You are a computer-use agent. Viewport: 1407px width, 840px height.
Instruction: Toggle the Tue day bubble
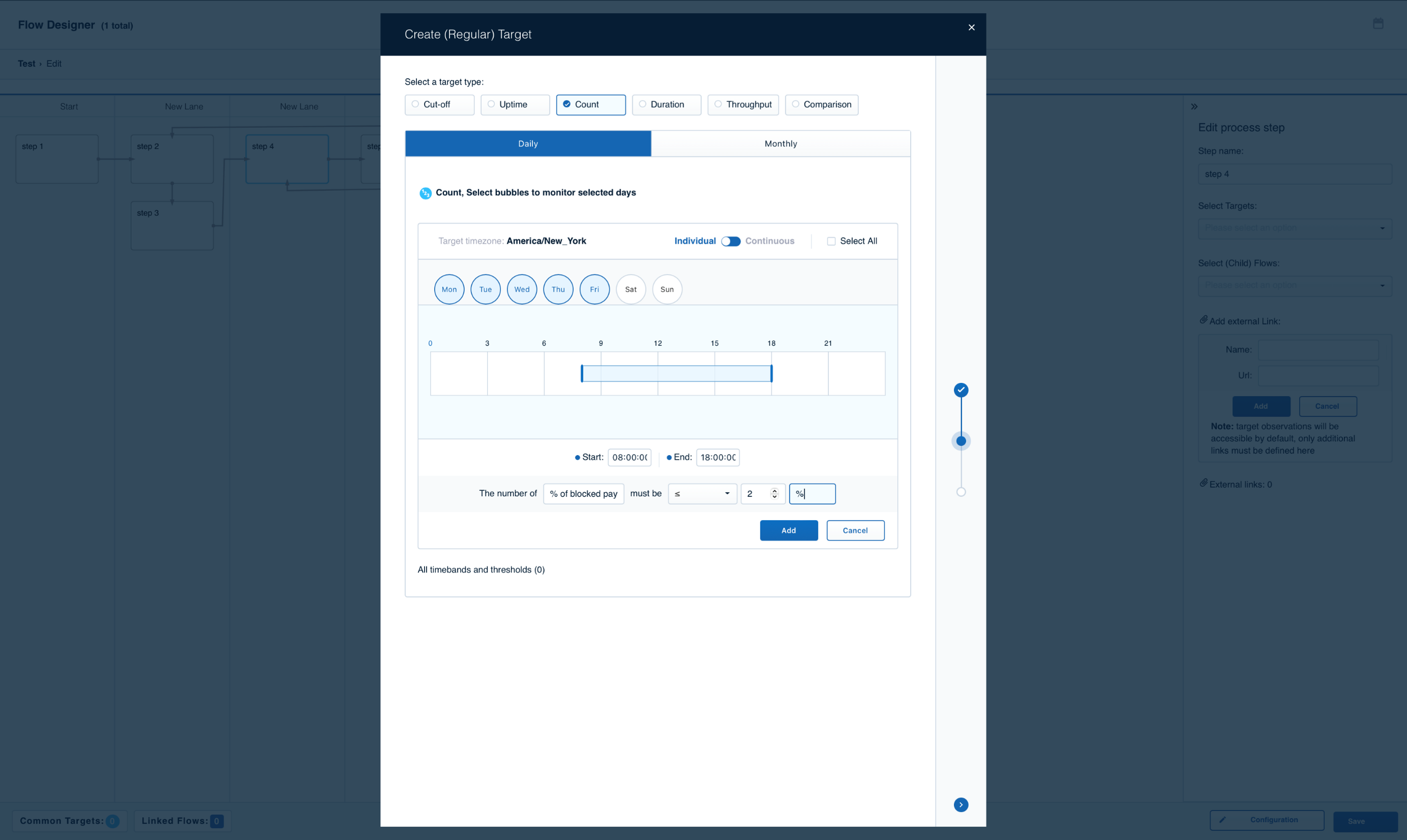click(x=486, y=289)
